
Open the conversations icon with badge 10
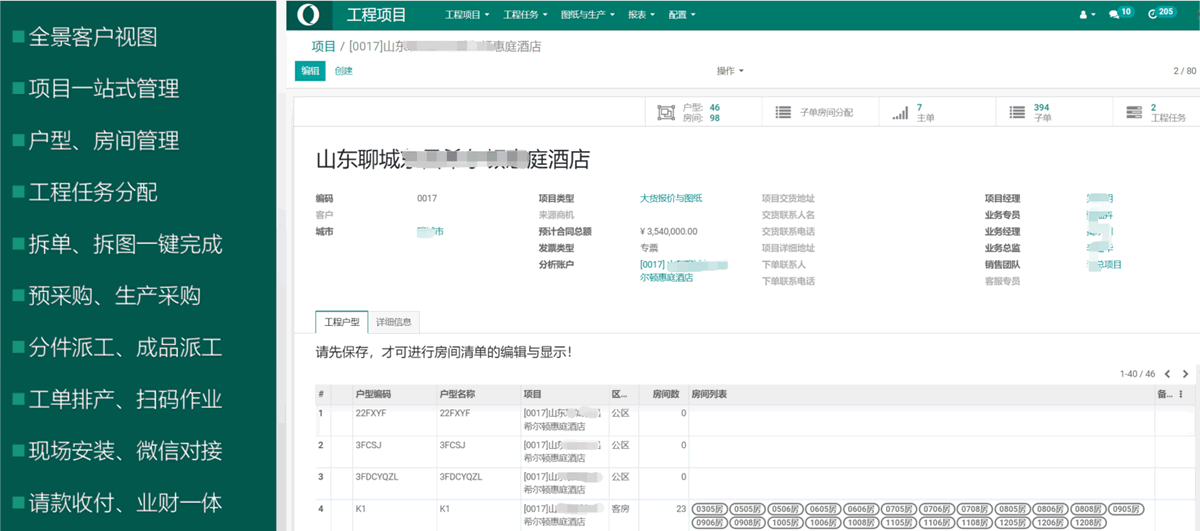click(1120, 14)
